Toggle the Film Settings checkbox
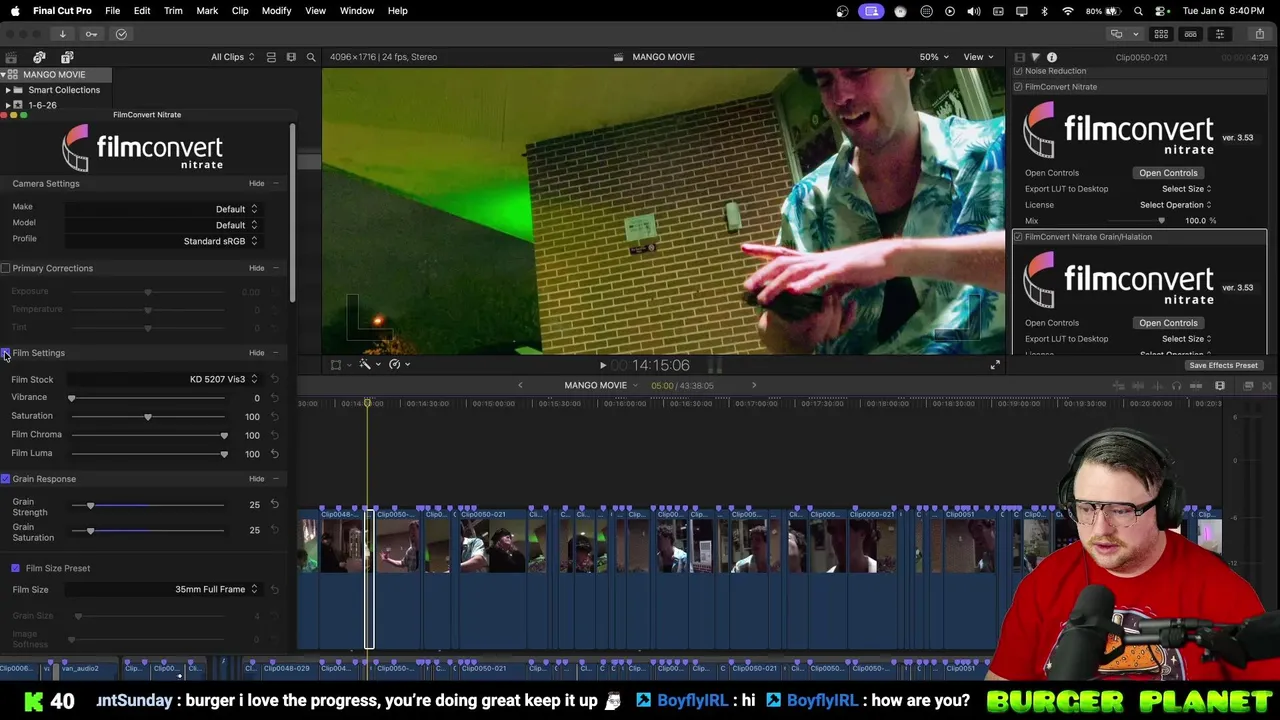 [x=5, y=353]
